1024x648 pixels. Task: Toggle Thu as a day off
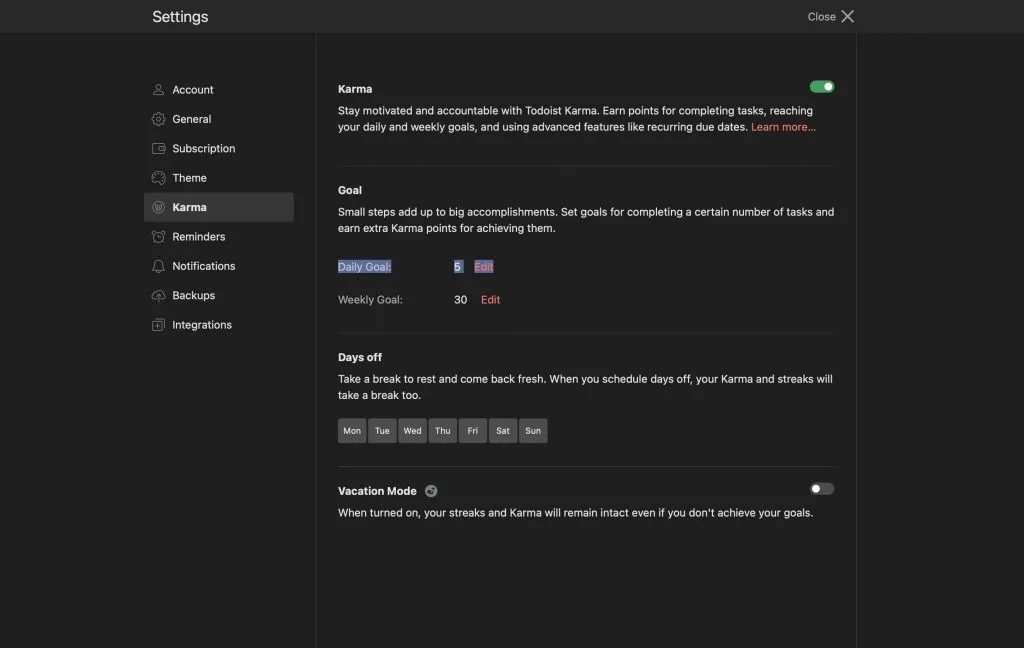point(443,430)
